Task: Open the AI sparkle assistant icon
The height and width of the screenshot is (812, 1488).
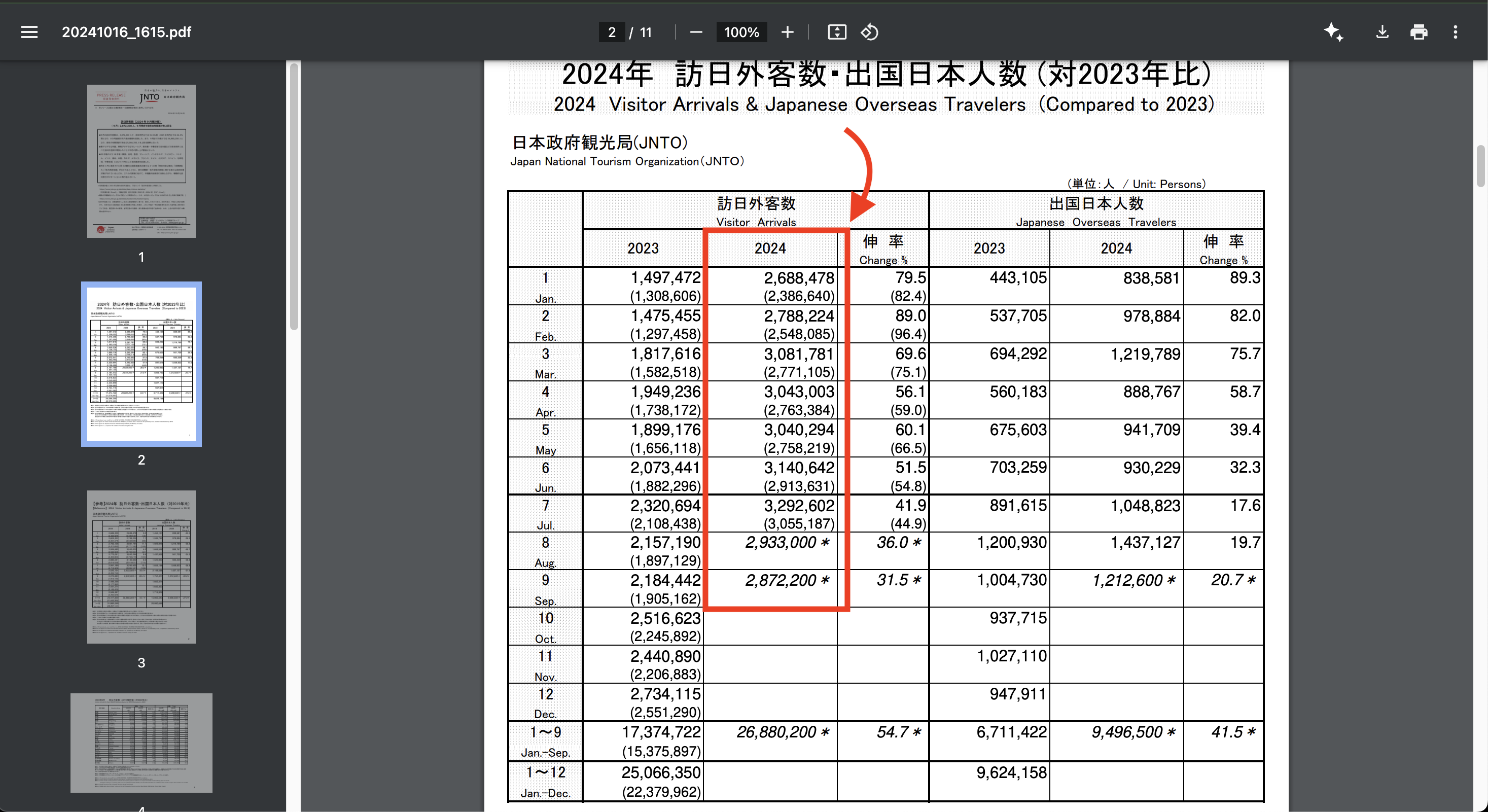Action: (x=1334, y=32)
